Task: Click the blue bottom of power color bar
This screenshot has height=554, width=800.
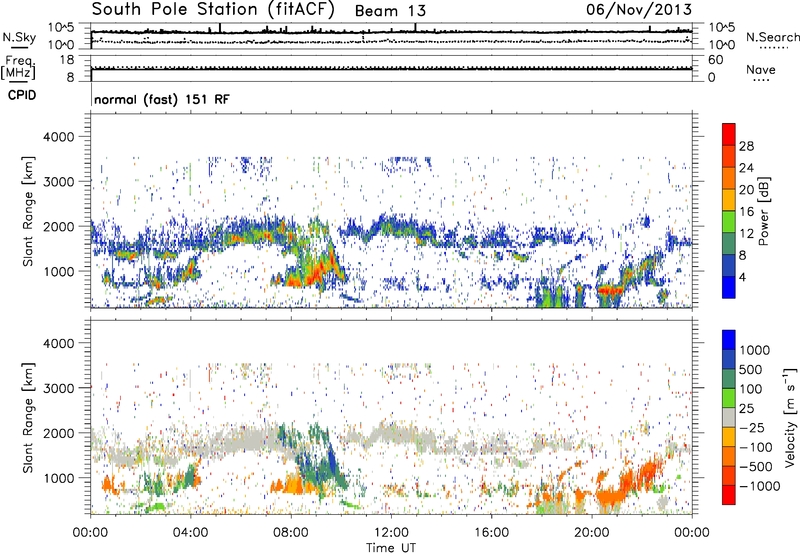Action: [x=729, y=287]
